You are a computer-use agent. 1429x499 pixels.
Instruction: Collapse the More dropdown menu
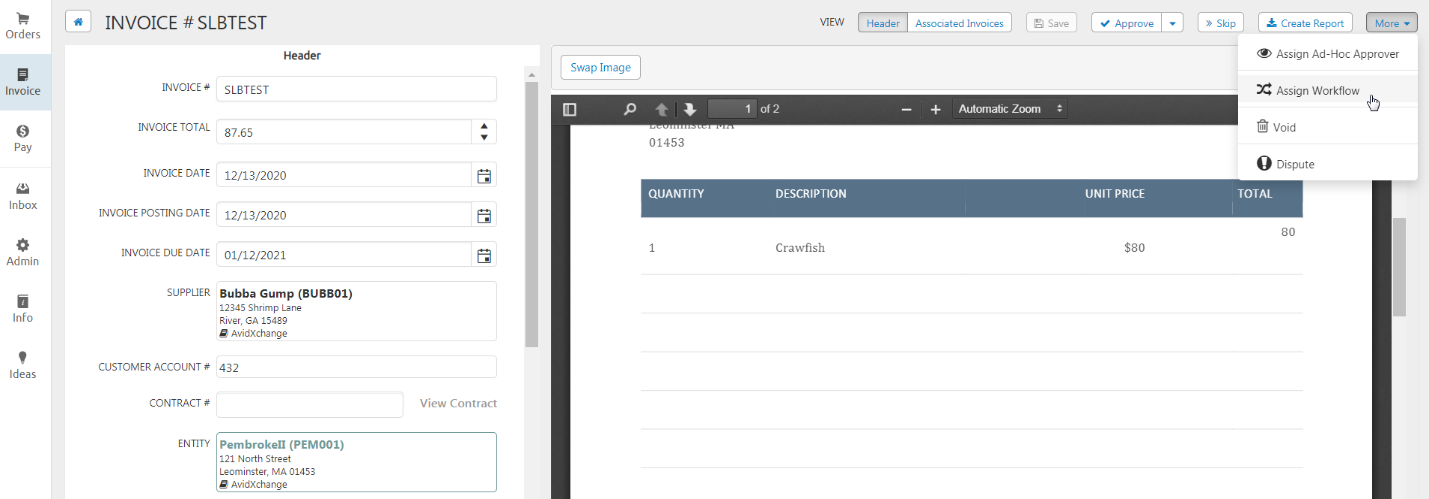[1392, 23]
